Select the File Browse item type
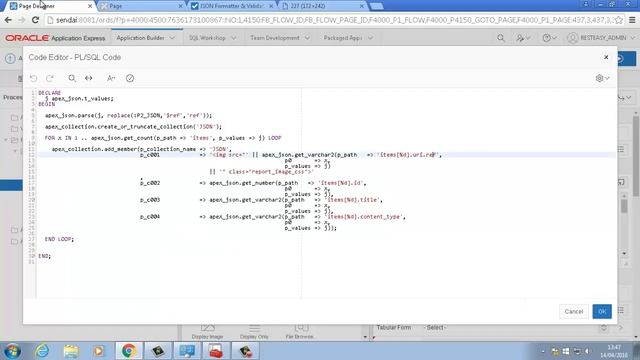Screen dimensions: 640x360 pyautogui.click(x=300, y=331)
